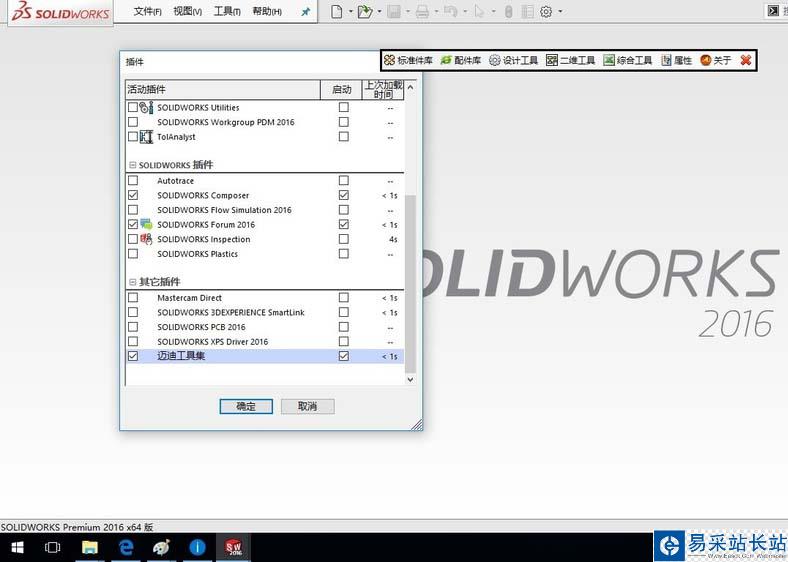Click the command prompt icon at top right
Screen dimensions: 788x562
click(773, 11)
